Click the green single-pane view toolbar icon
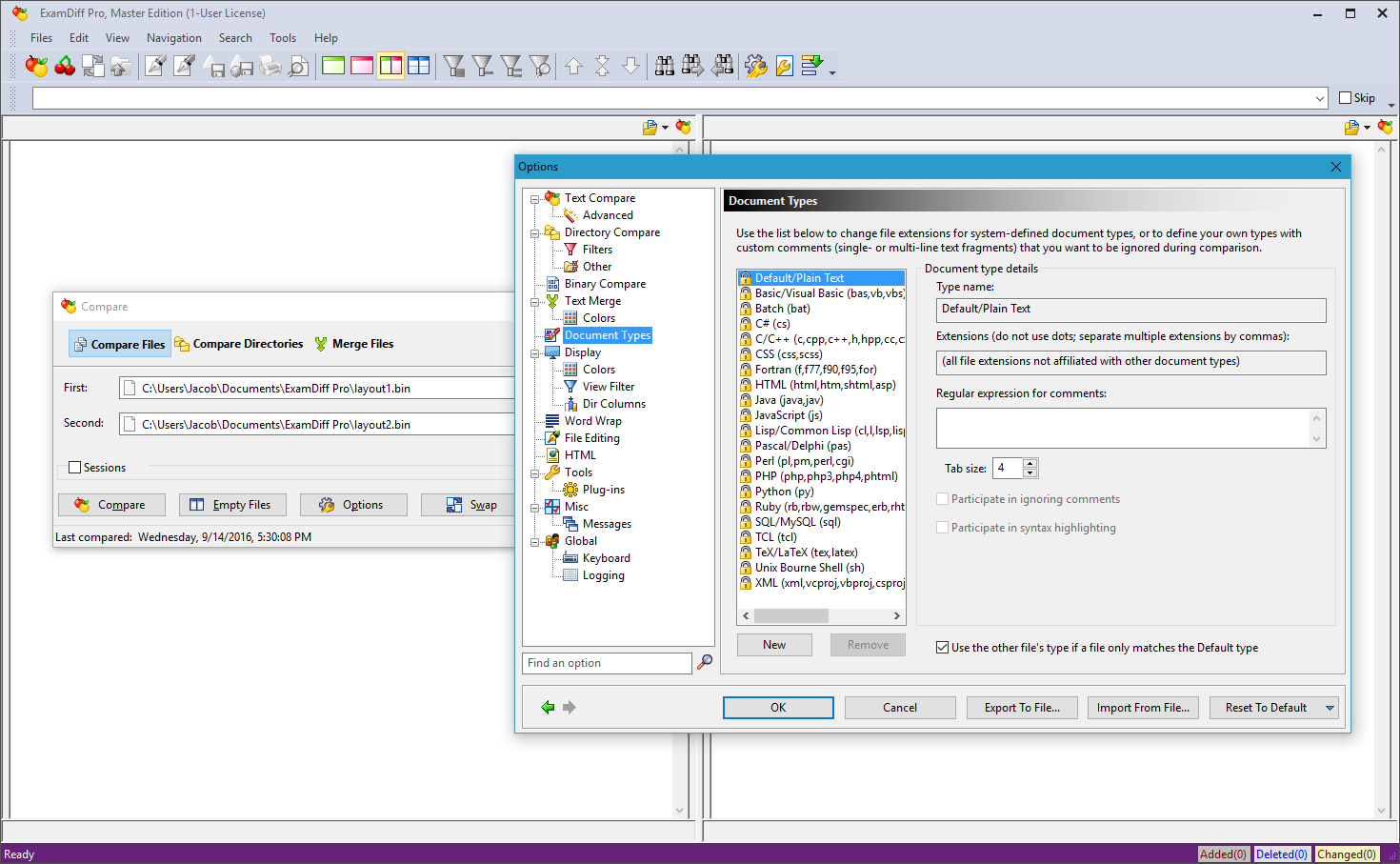Viewport: 1400px width, 864px height. [x=333, y=66]
